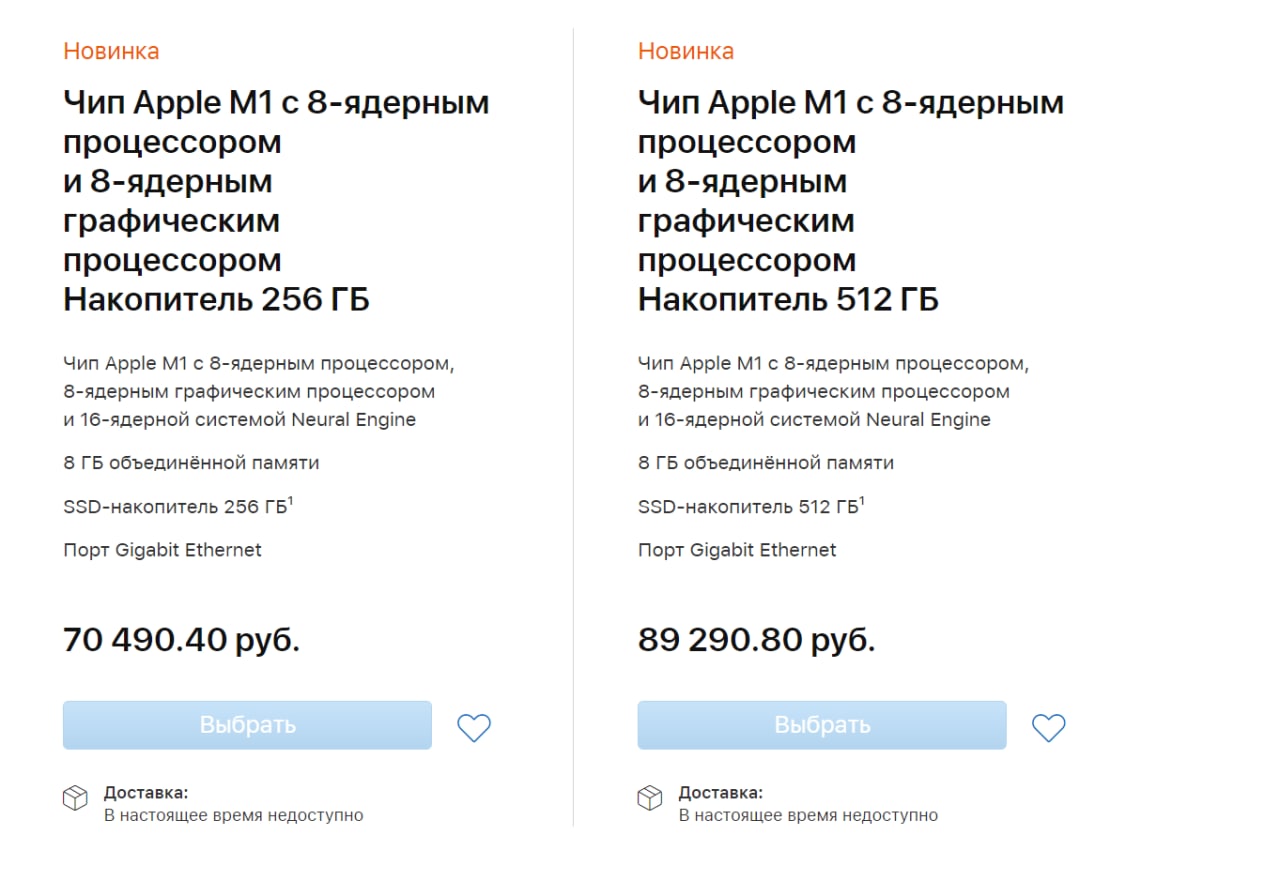Image resolution: width=1280 pixels, height=896 pixels.
Task: Select the 256 ГБ model with Выбрать button
Action: coord(247,725)
